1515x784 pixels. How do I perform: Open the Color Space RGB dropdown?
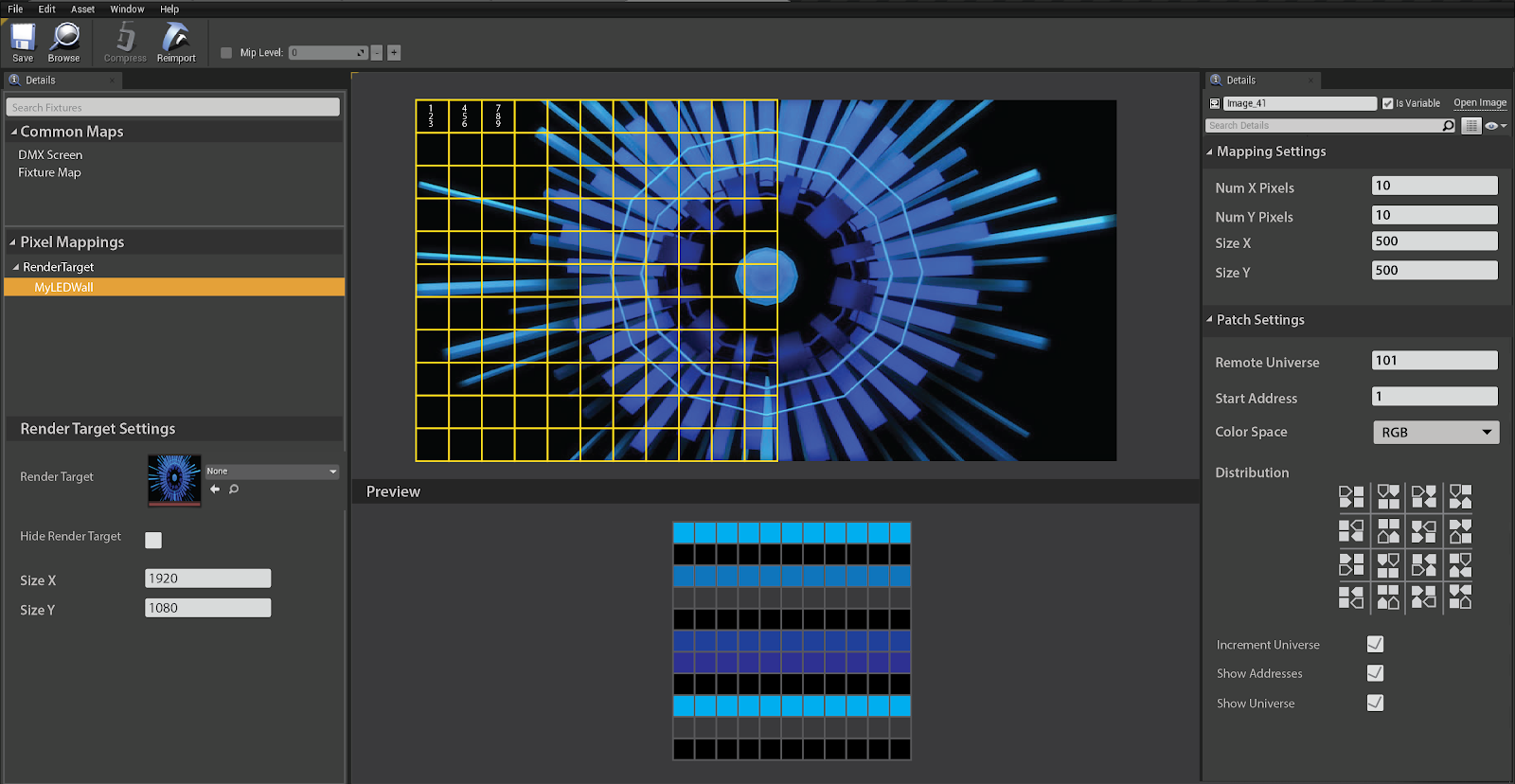click(x=1435, y=432)
